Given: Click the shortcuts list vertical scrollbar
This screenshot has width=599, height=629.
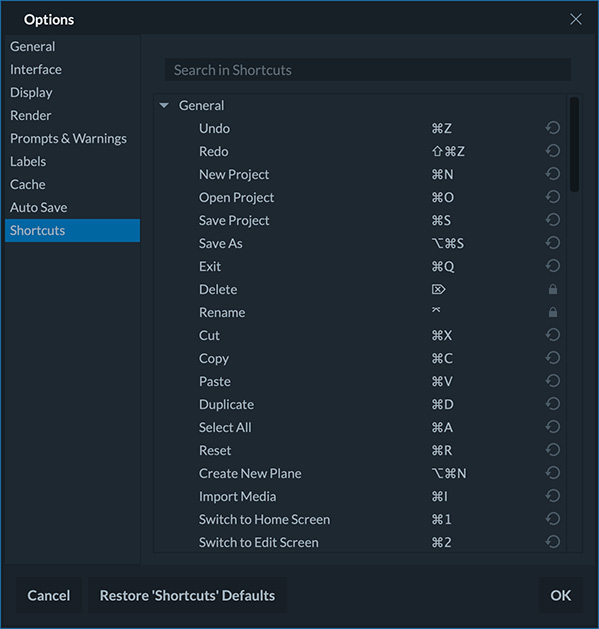Looking at the screenshot, I should [575, 144].
